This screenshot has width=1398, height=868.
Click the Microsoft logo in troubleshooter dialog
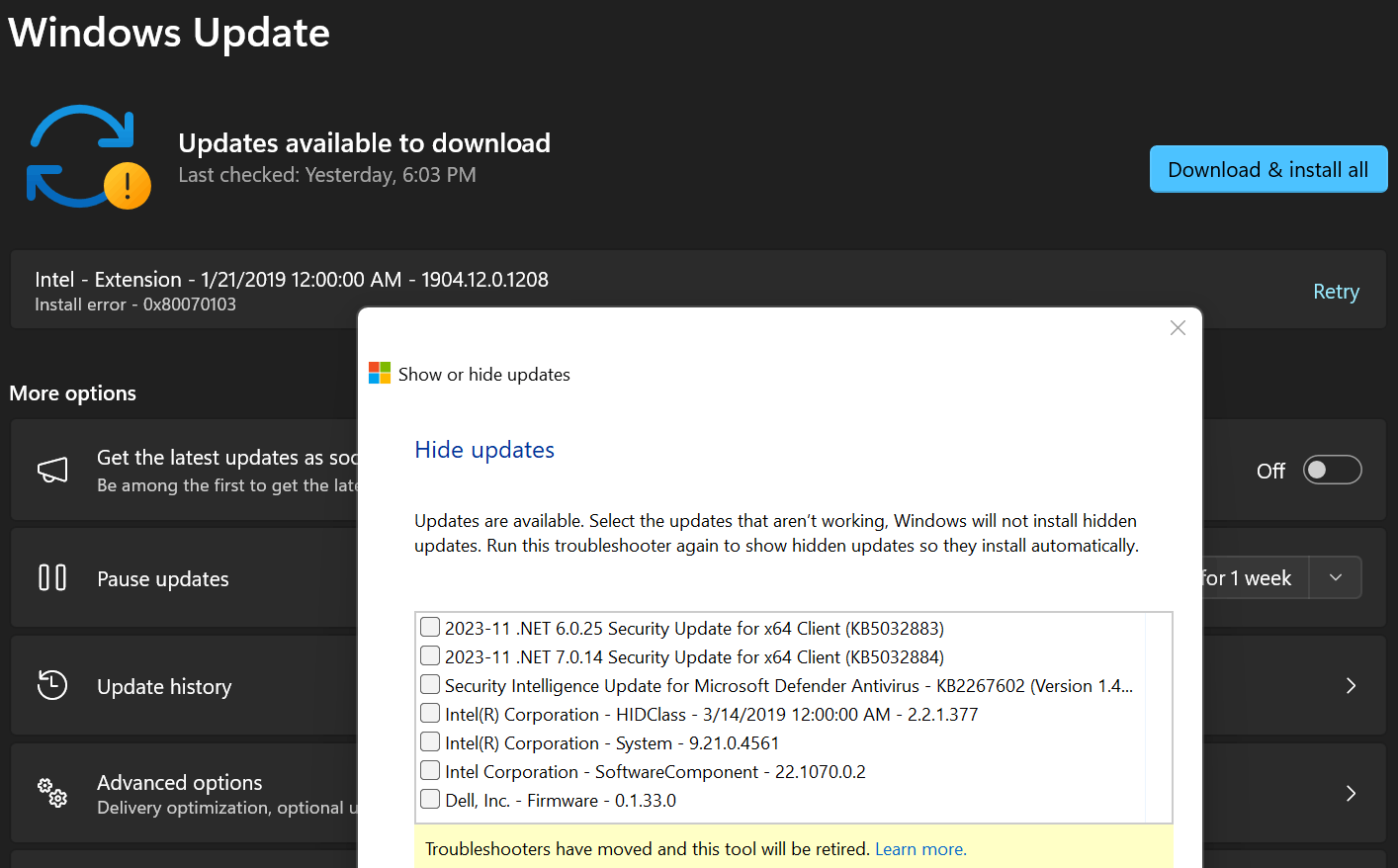pyautogui.click(x=380, y=373)
